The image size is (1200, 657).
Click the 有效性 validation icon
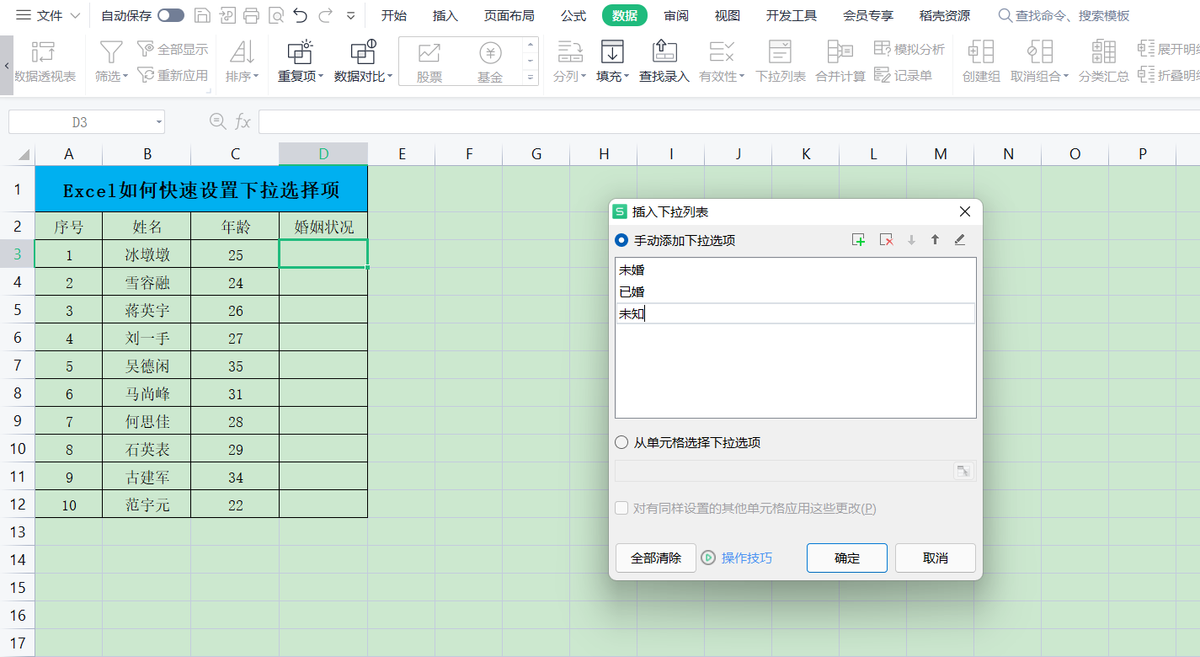coord(721,52)
